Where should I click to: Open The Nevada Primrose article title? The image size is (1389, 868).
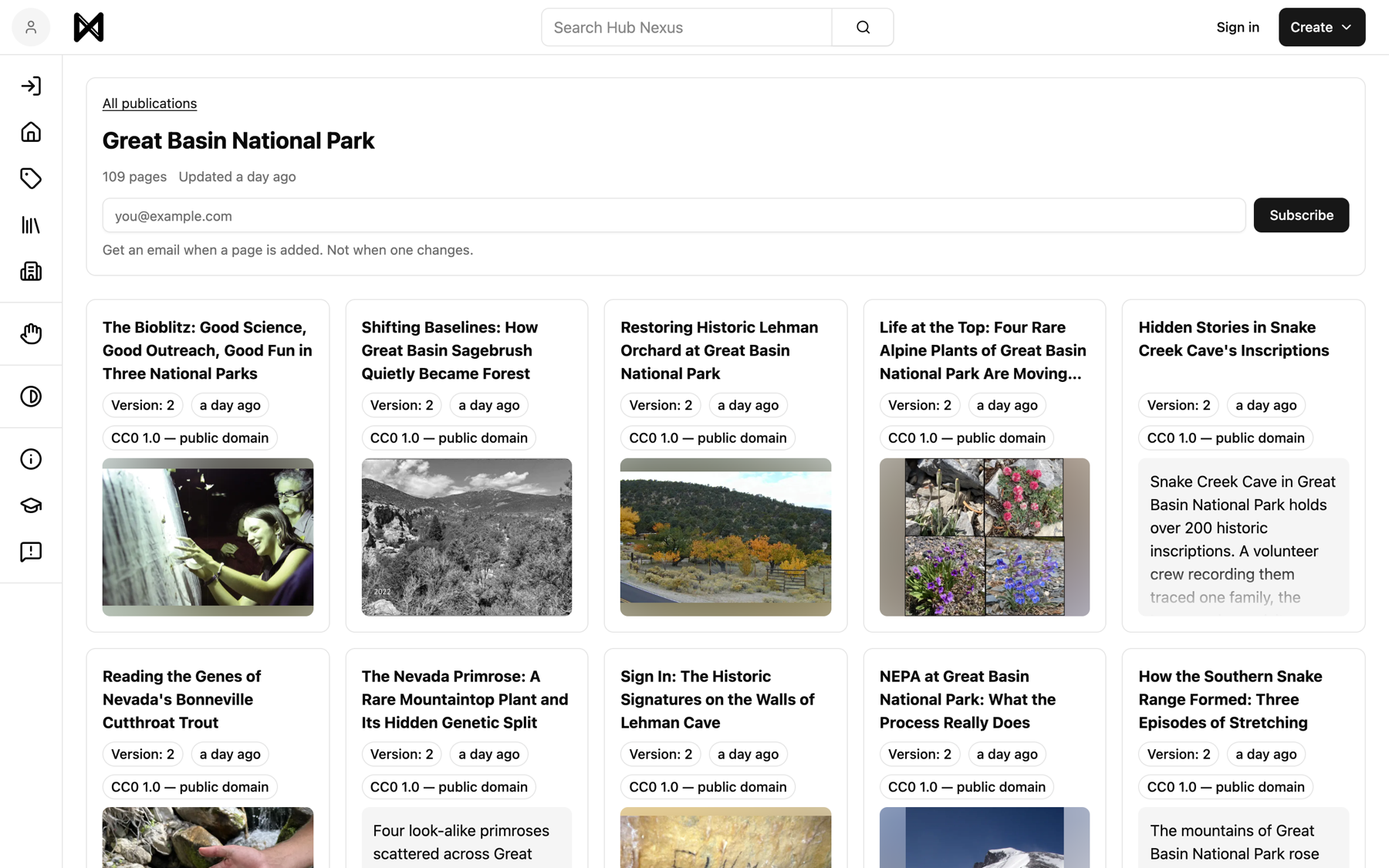(x=465, y=699)
